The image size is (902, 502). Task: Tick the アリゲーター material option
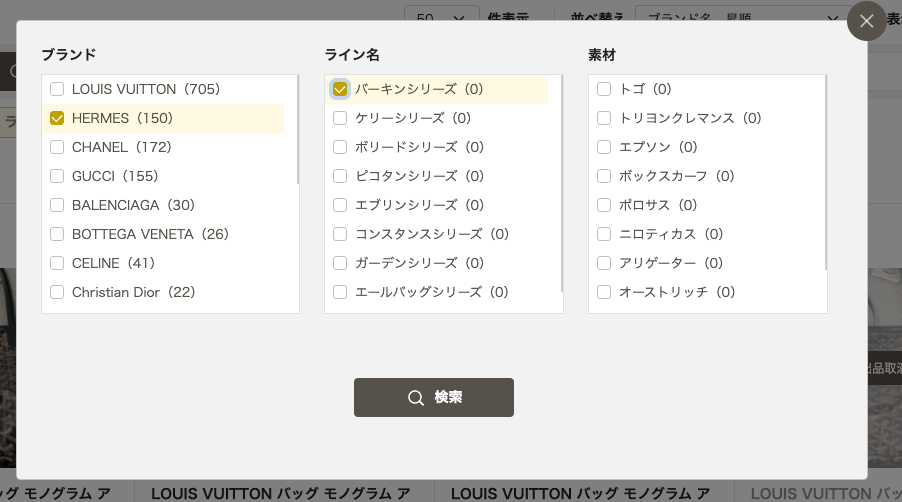[x=604, y=263]
